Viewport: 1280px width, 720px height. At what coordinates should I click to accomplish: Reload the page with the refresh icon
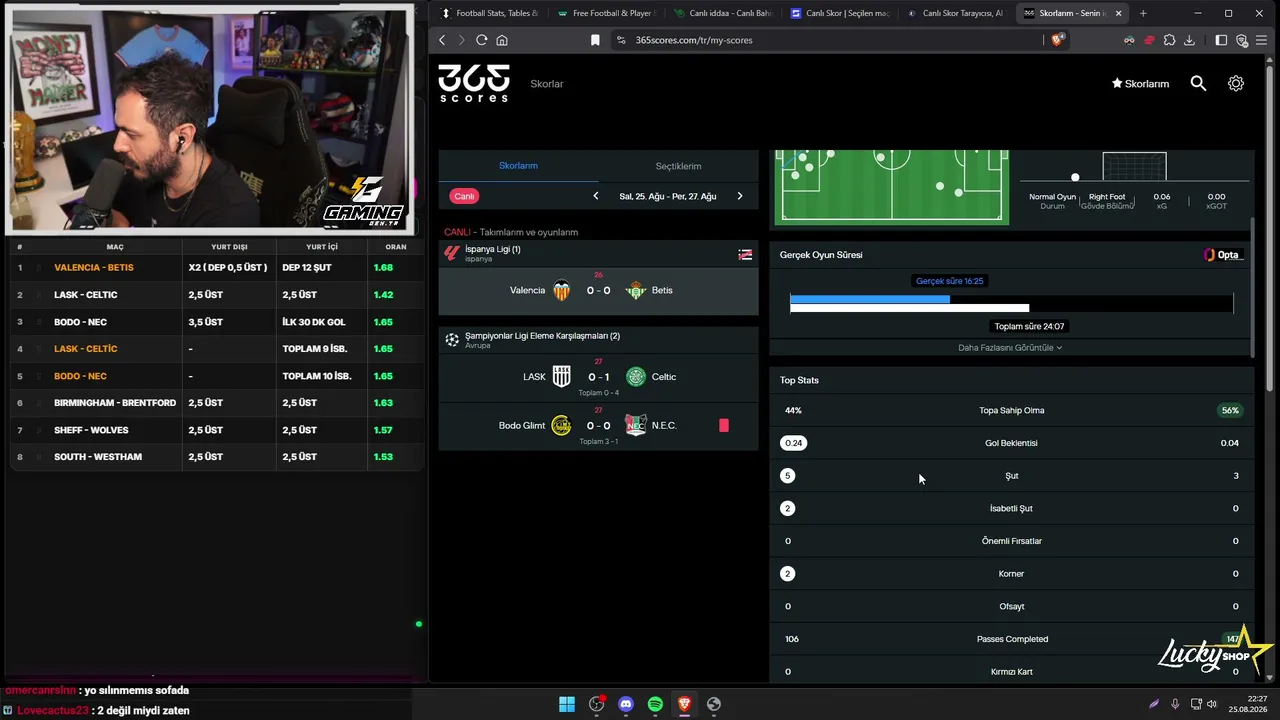coord(481,40)
